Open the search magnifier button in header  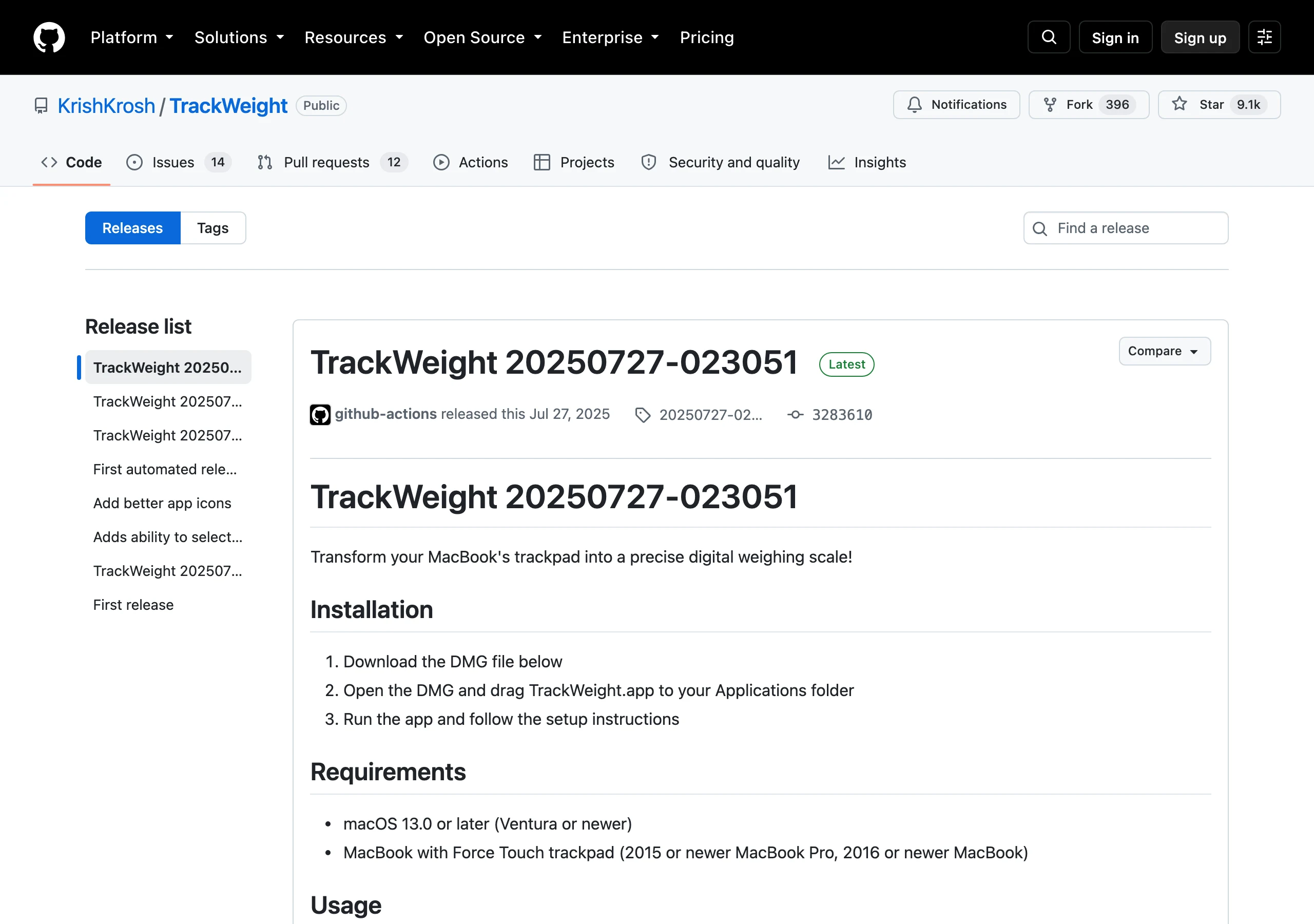tap(1049, 37)
